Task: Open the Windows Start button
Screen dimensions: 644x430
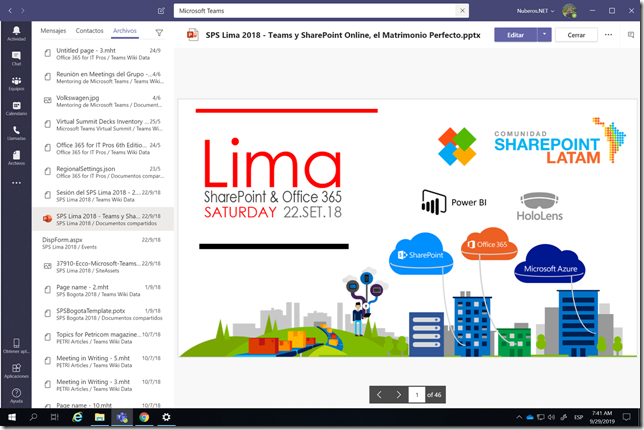Action: (12, 417)
